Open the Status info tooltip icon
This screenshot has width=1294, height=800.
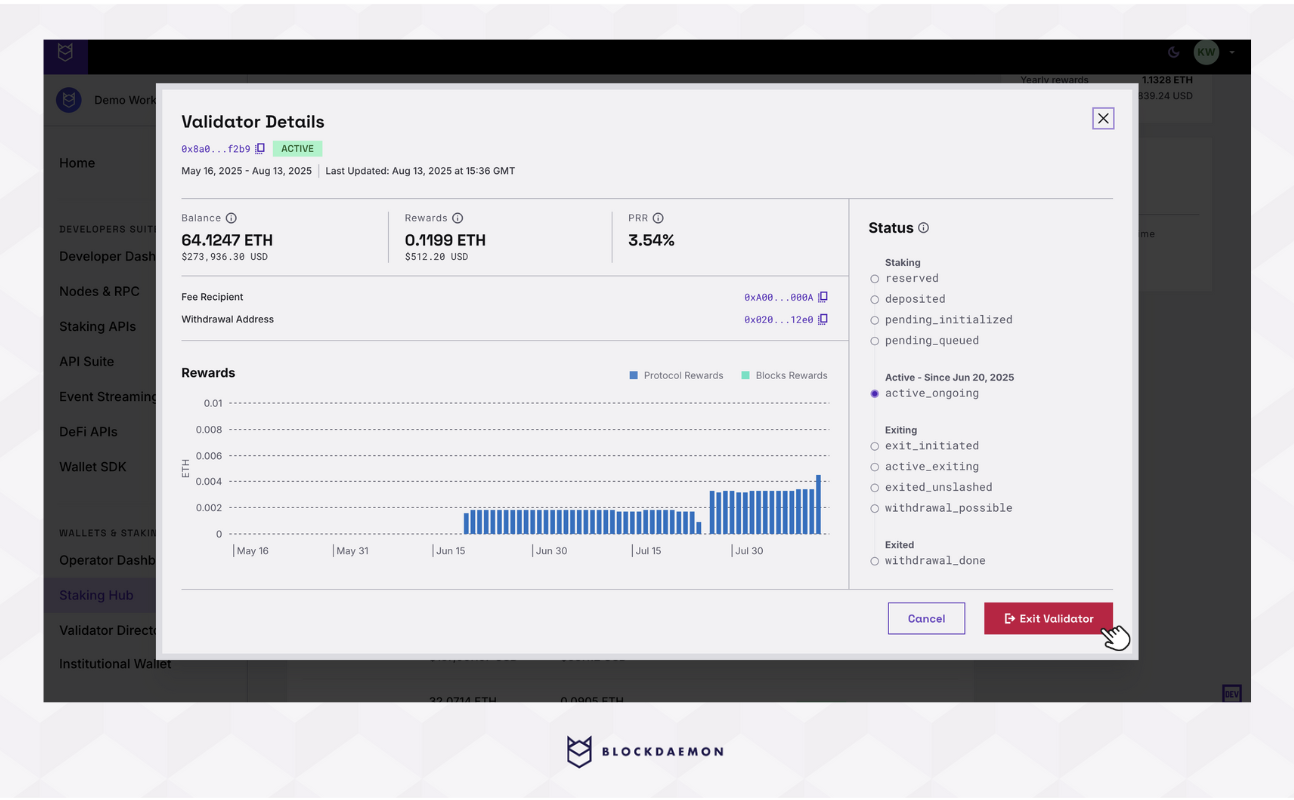click(923, 228)
